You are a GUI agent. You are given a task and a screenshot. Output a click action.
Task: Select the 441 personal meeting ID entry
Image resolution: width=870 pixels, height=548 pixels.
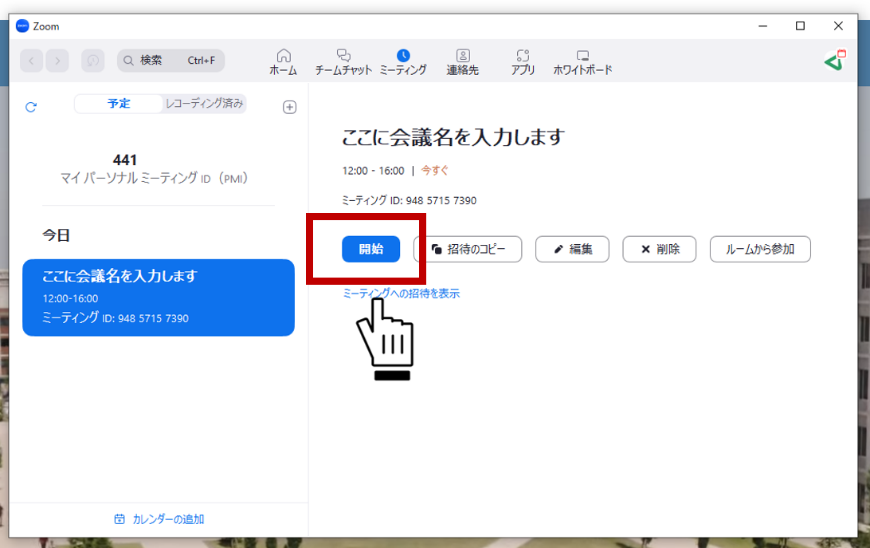pos(154,169)
